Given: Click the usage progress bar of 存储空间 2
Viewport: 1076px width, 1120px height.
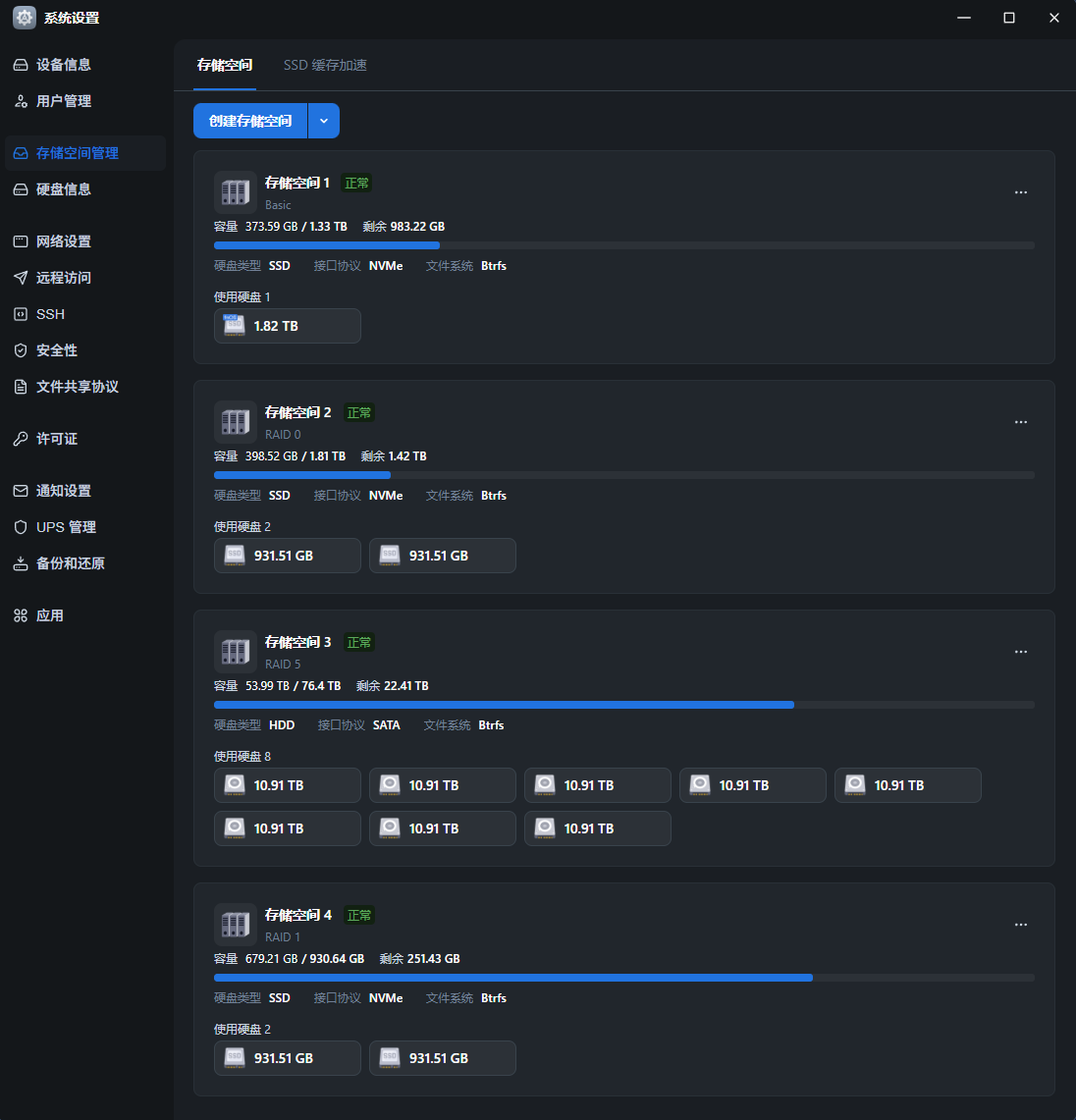Looking at the screenshot, I should pos(624,474).
